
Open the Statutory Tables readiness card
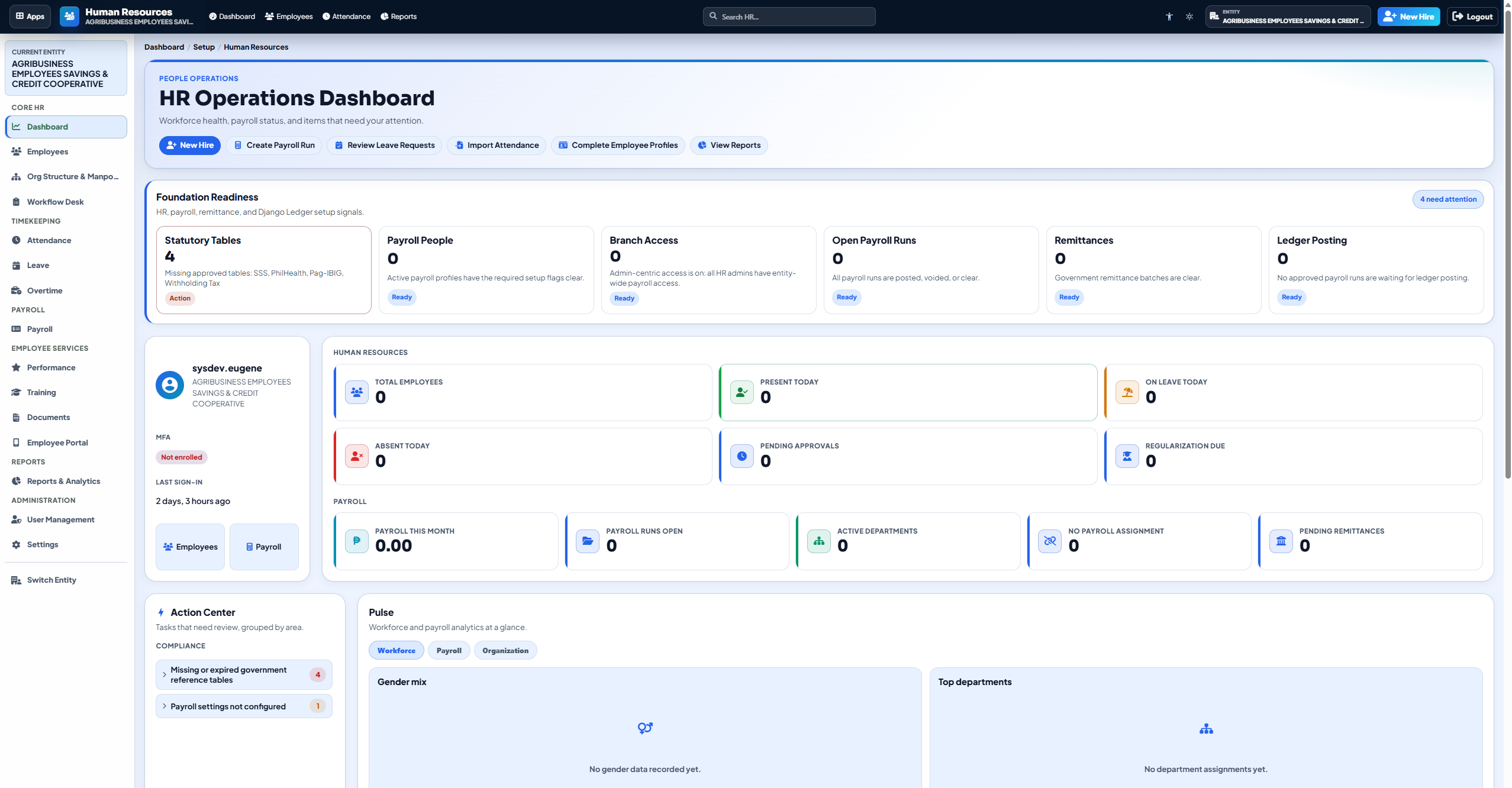pos(263,270)
